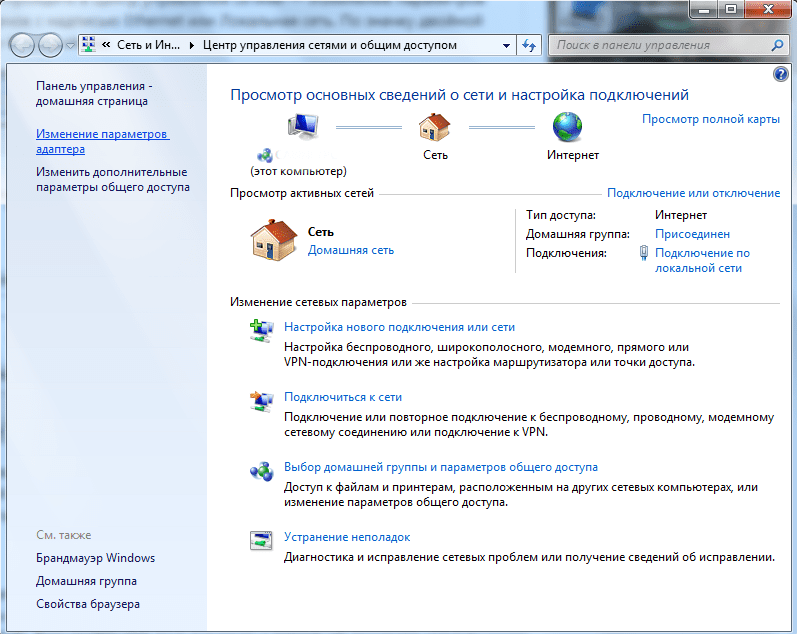
Task: Click the 'Изменение сетевых параметров' heading
Action: (318, 302)
